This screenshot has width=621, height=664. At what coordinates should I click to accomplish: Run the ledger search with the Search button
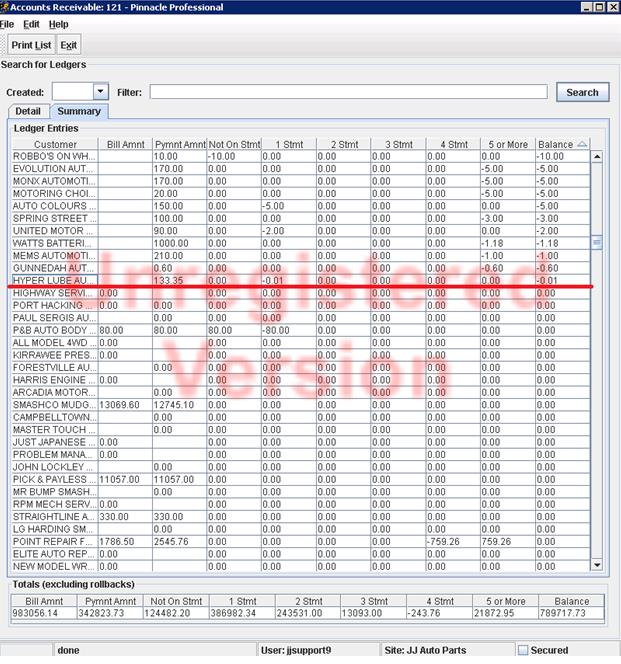tap(582, 92)
